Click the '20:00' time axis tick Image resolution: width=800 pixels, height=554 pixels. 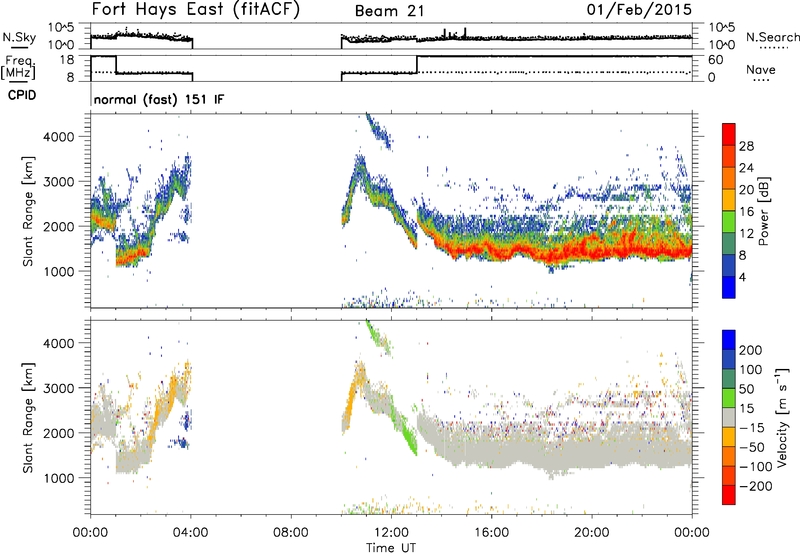592,532
